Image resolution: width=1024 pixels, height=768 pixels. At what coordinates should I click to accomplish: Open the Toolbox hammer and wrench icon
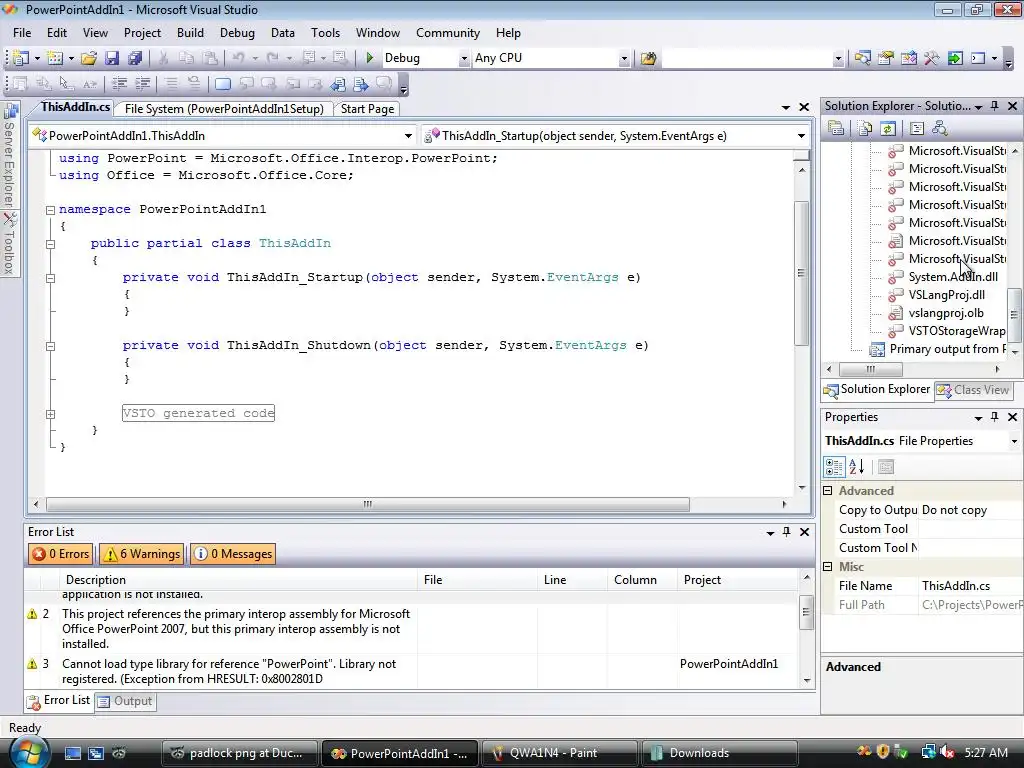click(x=931, y=58)
